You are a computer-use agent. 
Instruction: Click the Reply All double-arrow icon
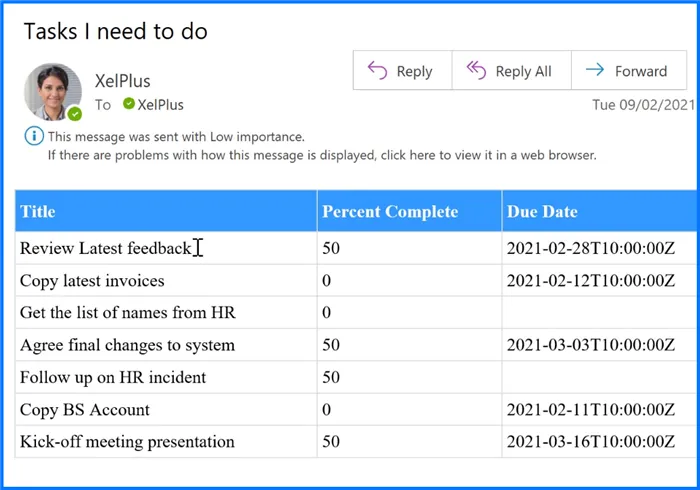click(477, 70)
